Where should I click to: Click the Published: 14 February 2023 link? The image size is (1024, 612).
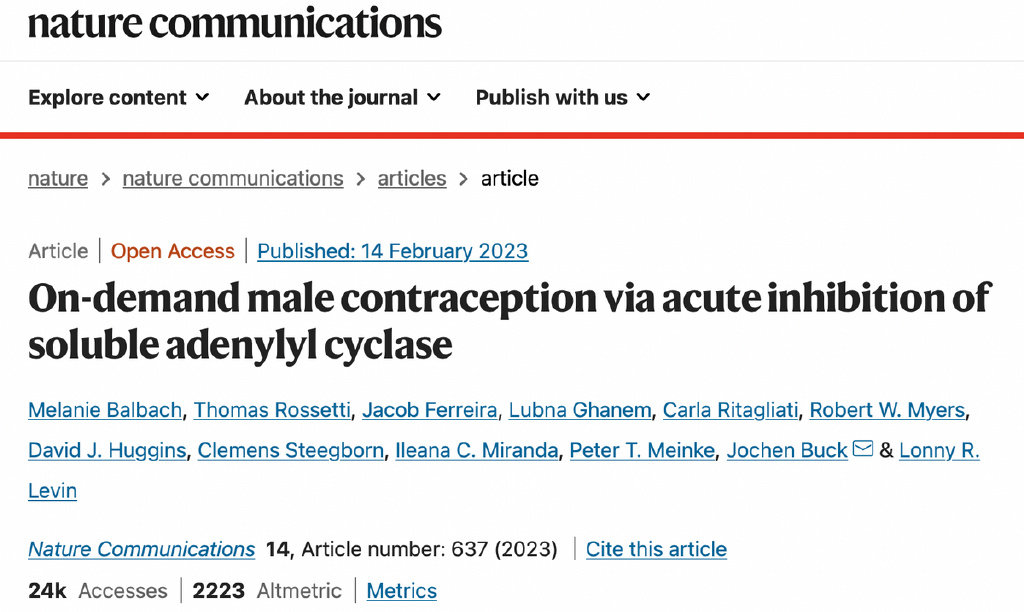click(392, 251)
